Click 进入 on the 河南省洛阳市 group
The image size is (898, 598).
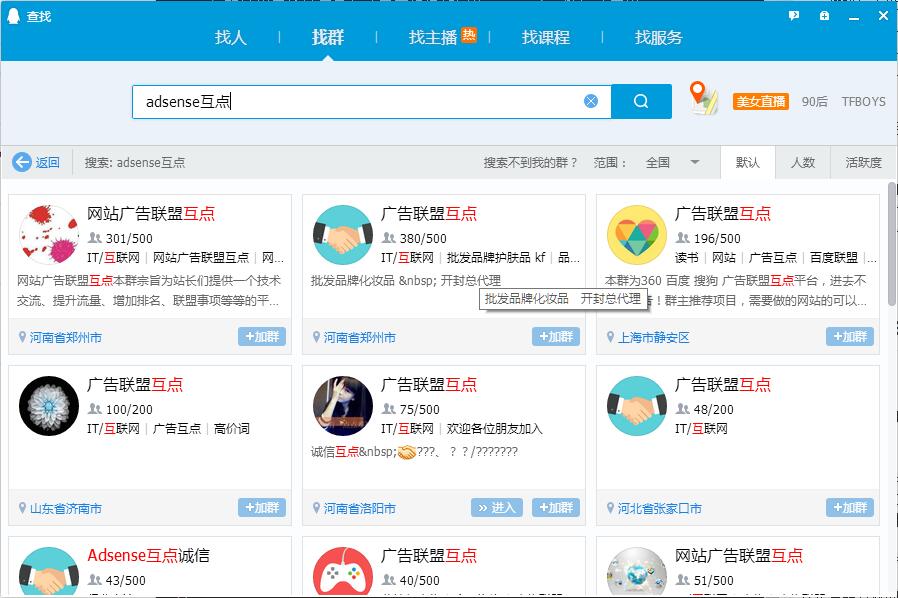[497, 508]
